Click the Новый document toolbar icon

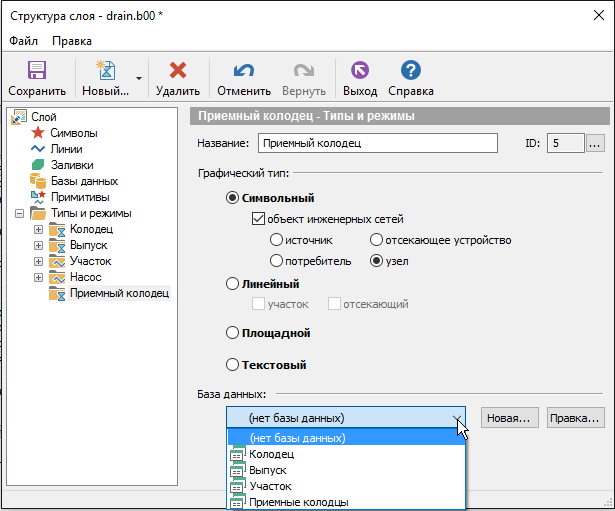[x=105, y=71]
